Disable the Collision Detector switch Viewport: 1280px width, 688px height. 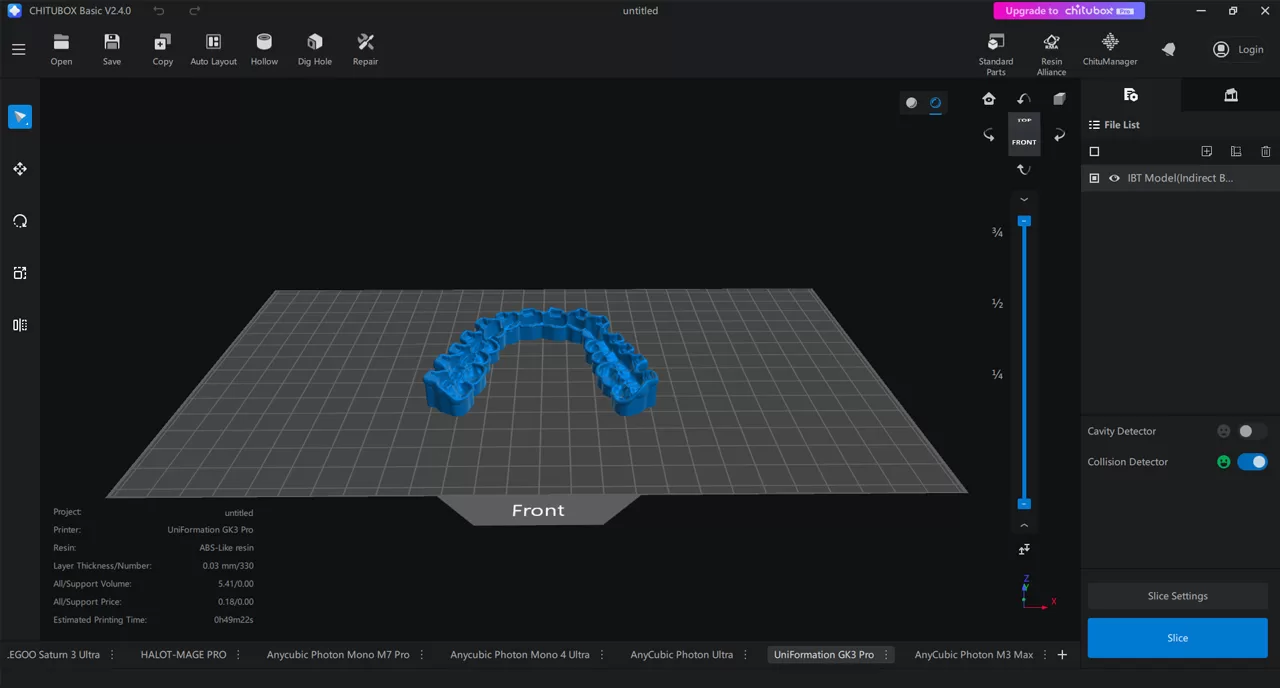coord(1252,462)
